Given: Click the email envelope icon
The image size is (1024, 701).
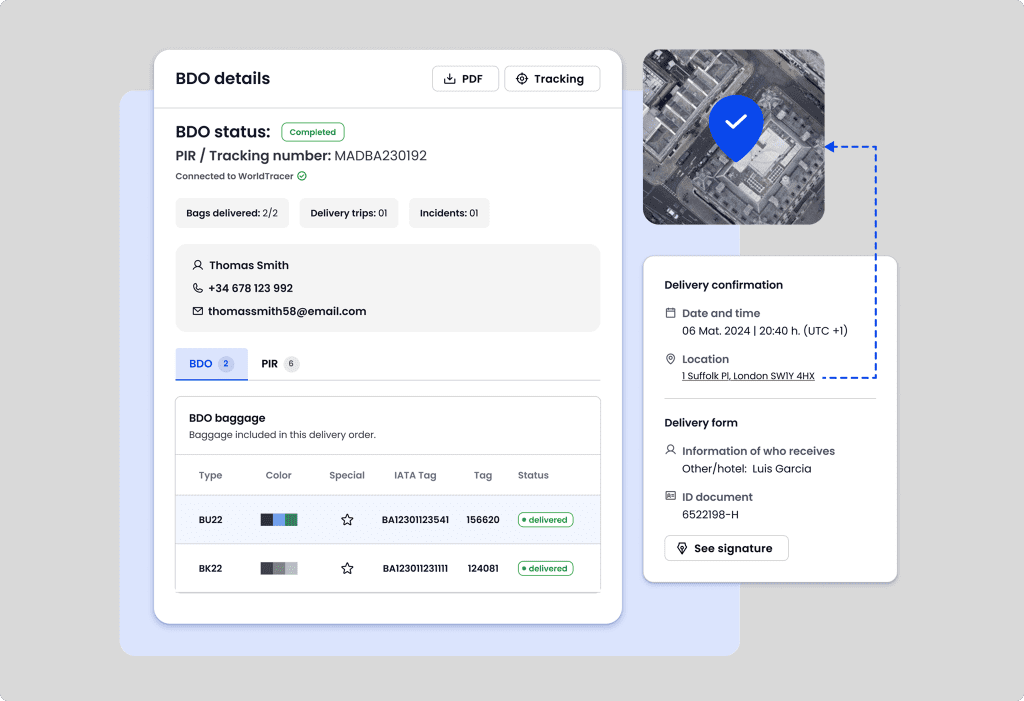Looking at the screenshot, I should (x=197, y=311).
